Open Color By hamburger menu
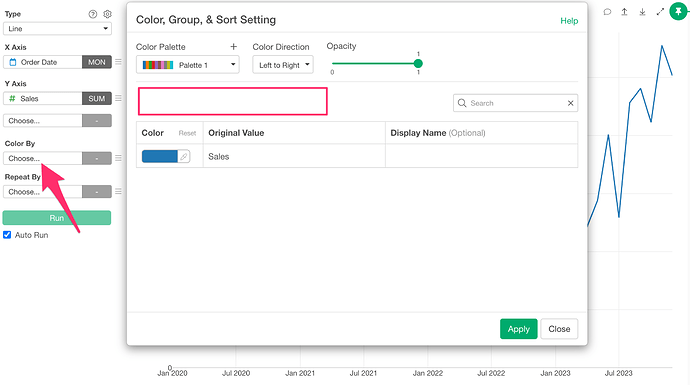 click(118, 158)
